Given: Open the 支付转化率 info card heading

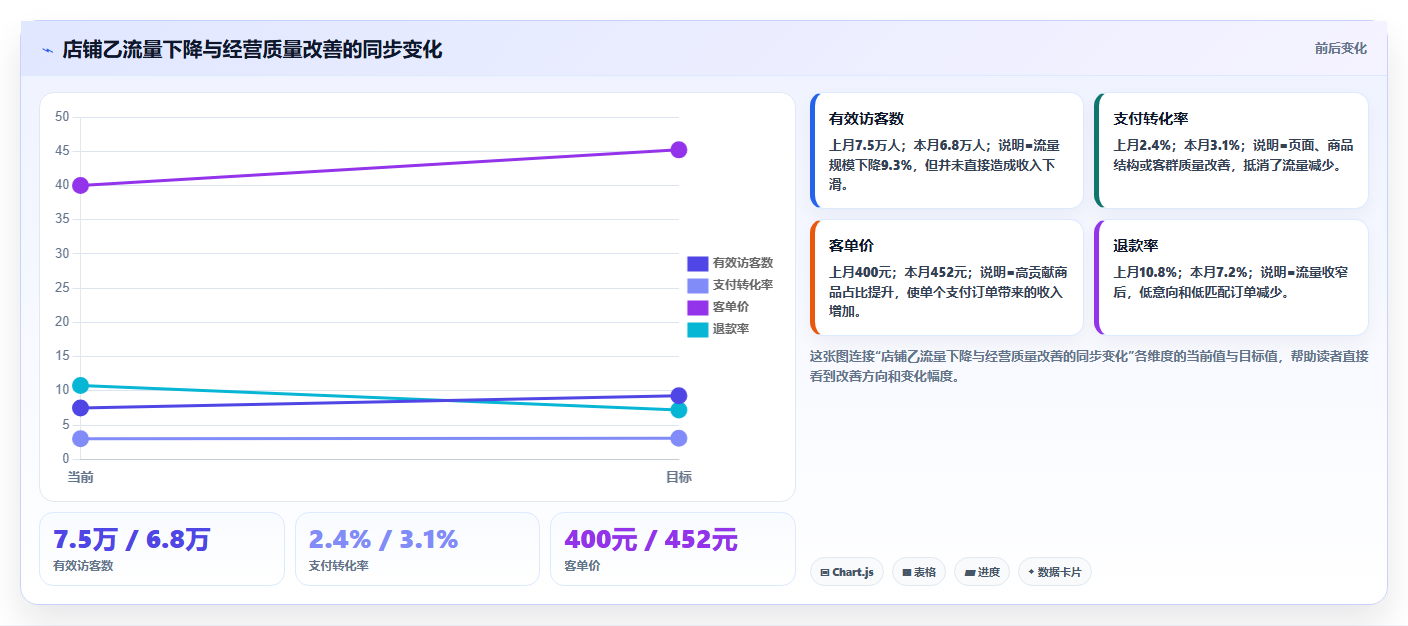Looking at the screenshot, I should [x=1151, y=119].
